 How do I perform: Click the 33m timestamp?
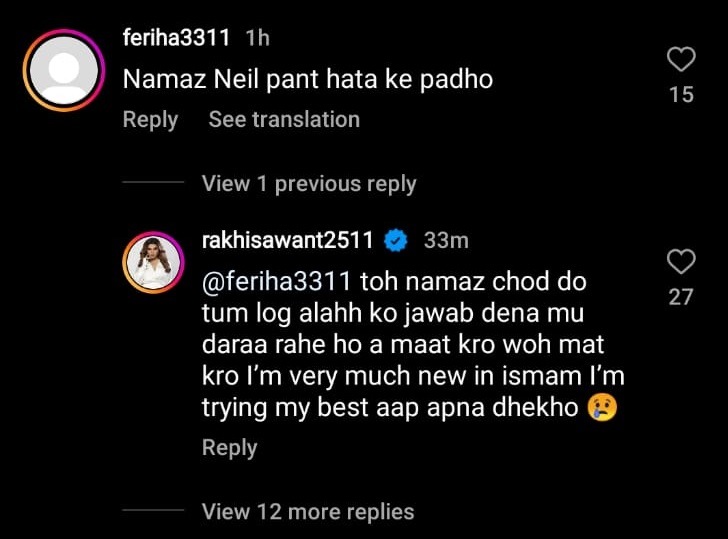point(446,241)
